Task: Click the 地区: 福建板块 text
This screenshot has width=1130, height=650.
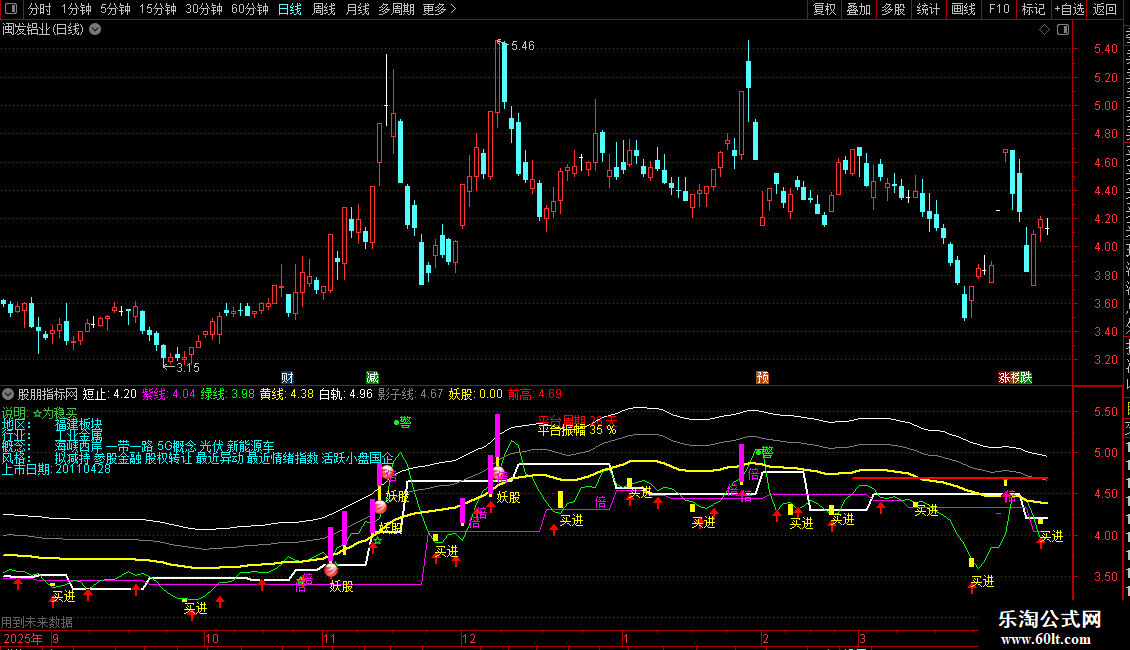Action: coord(53,425)
